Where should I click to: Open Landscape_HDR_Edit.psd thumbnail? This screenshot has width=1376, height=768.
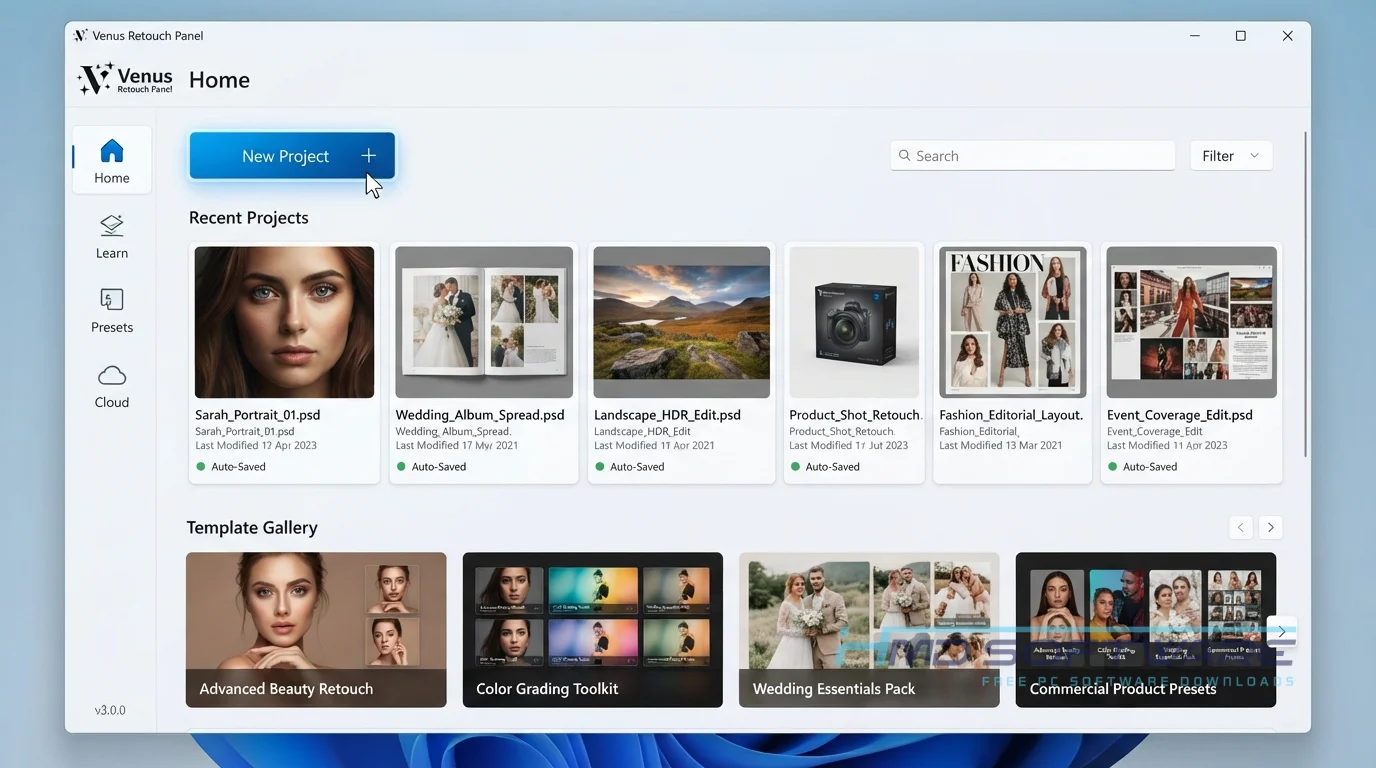tap(682, 322)
